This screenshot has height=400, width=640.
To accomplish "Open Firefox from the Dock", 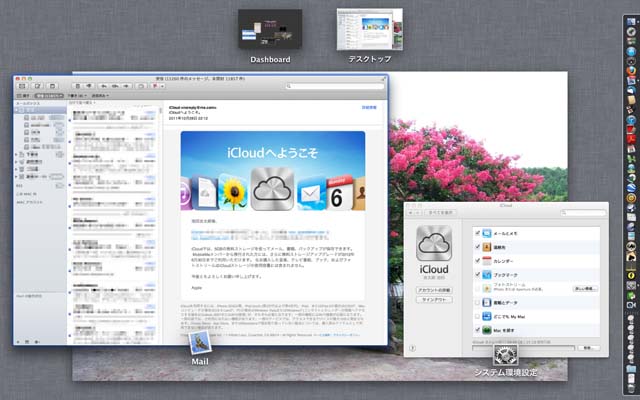I will [631, 71].
